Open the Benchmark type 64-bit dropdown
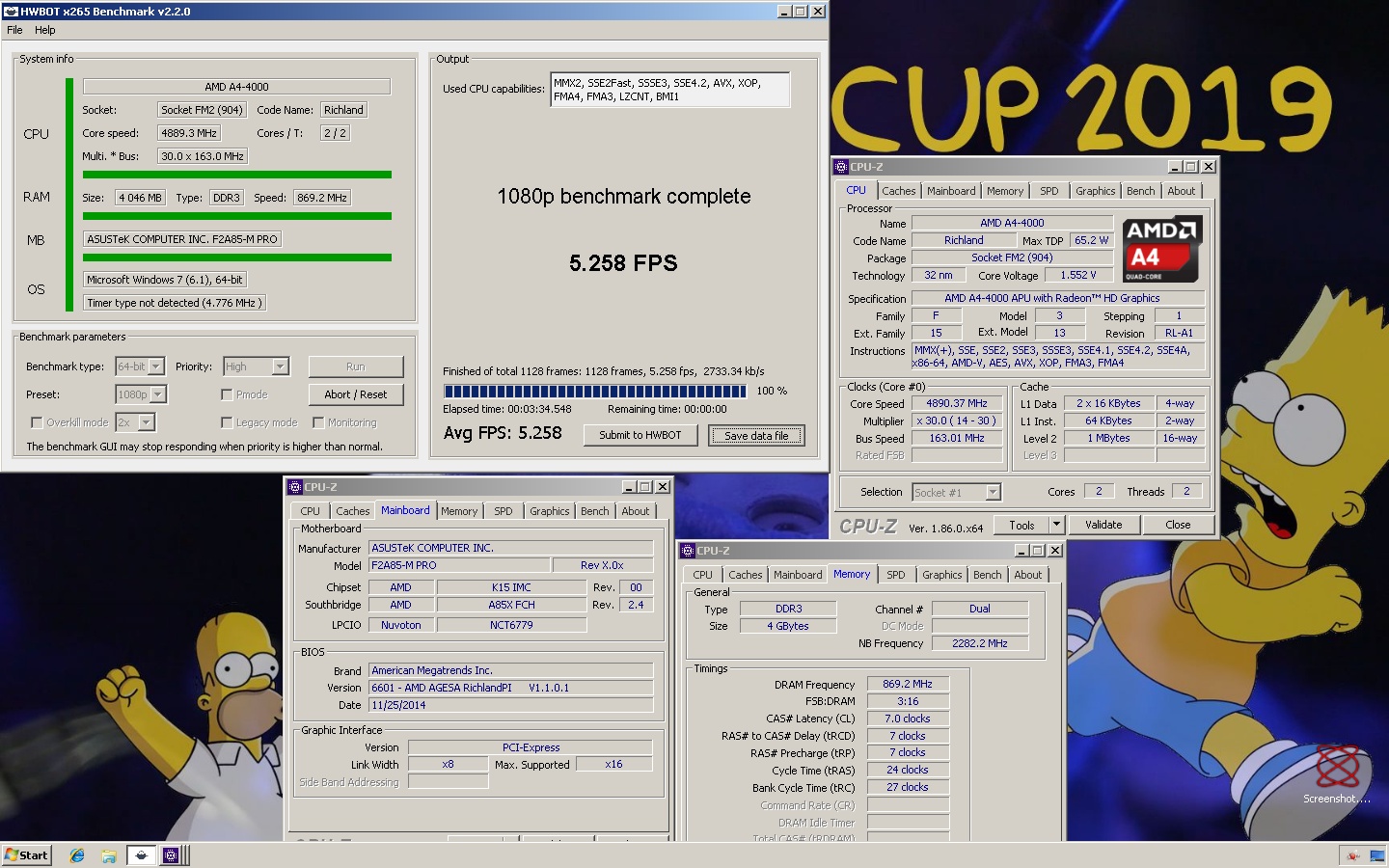Screen dimensions: 1389x868 (x=140, y=366)
